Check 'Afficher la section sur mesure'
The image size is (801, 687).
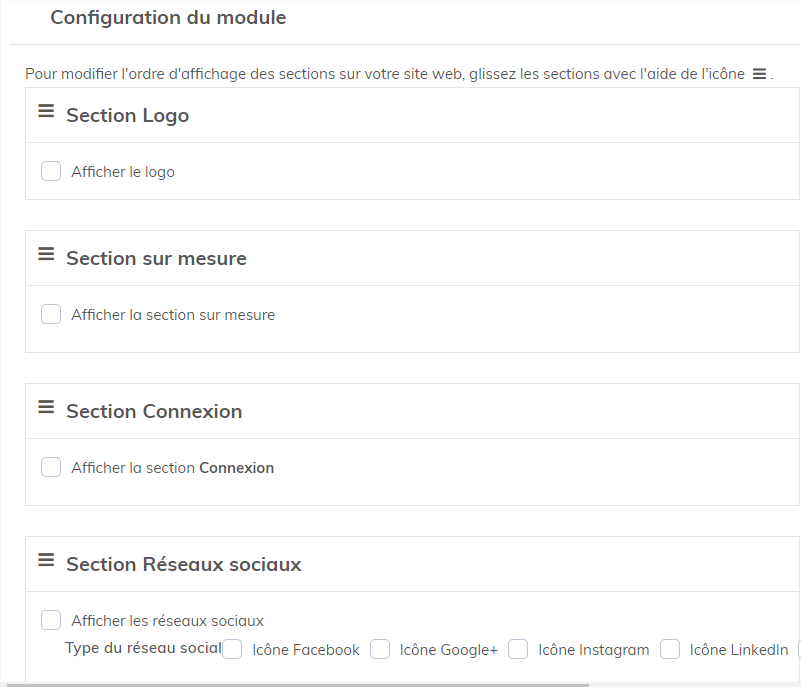click(51, 315)
